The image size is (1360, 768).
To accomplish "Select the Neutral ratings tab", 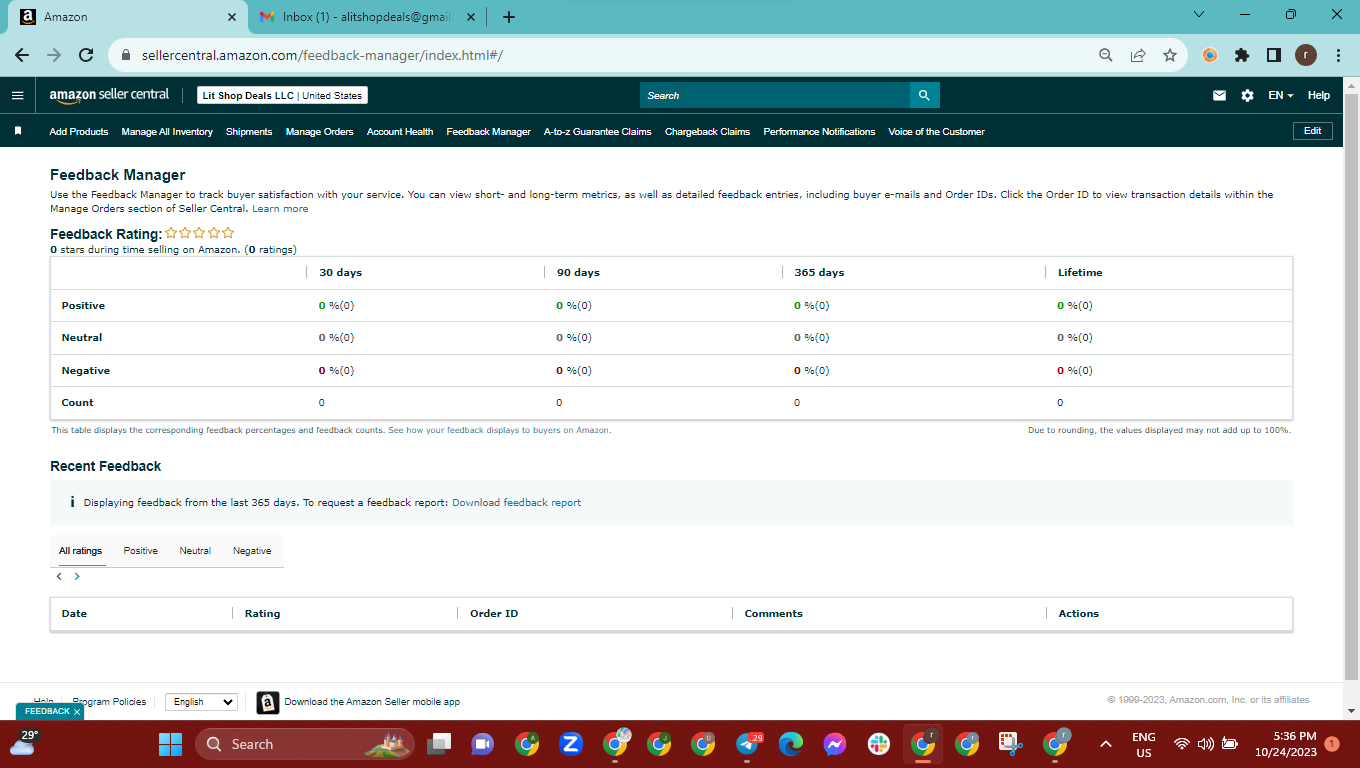I will 195,551.
